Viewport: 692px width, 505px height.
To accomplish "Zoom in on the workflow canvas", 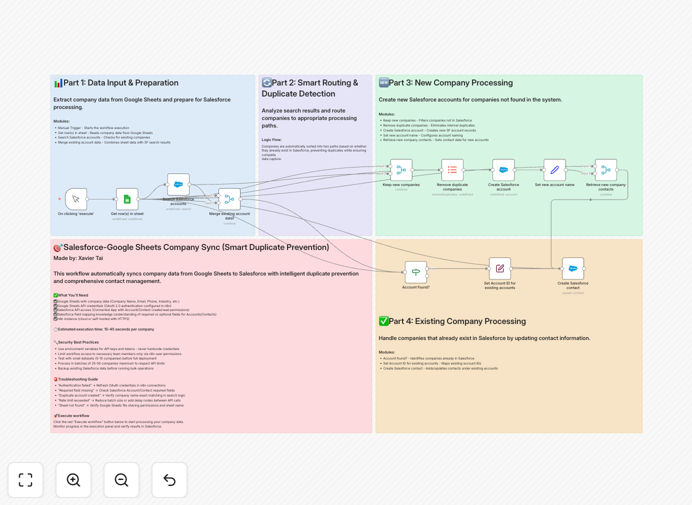I will [73, 480].
